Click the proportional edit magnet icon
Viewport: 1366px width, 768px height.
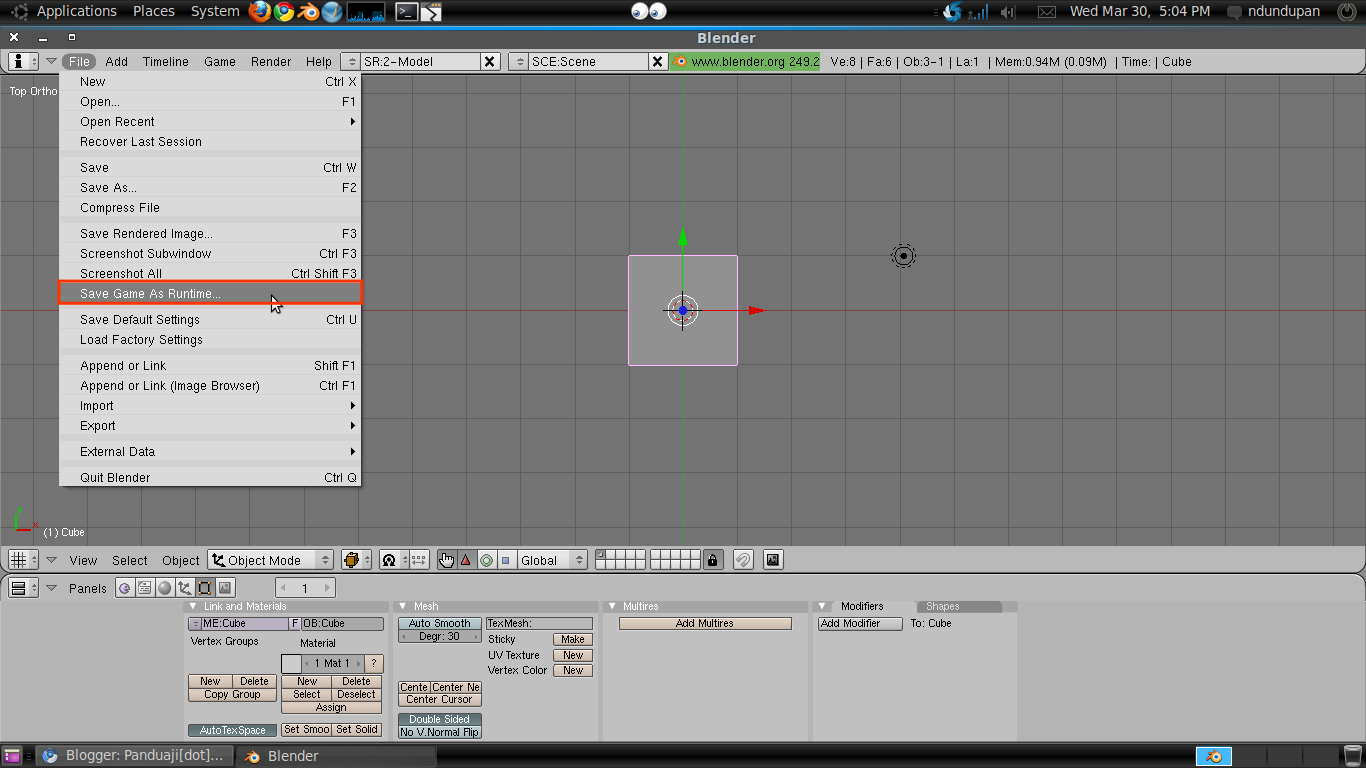(743, 560)
